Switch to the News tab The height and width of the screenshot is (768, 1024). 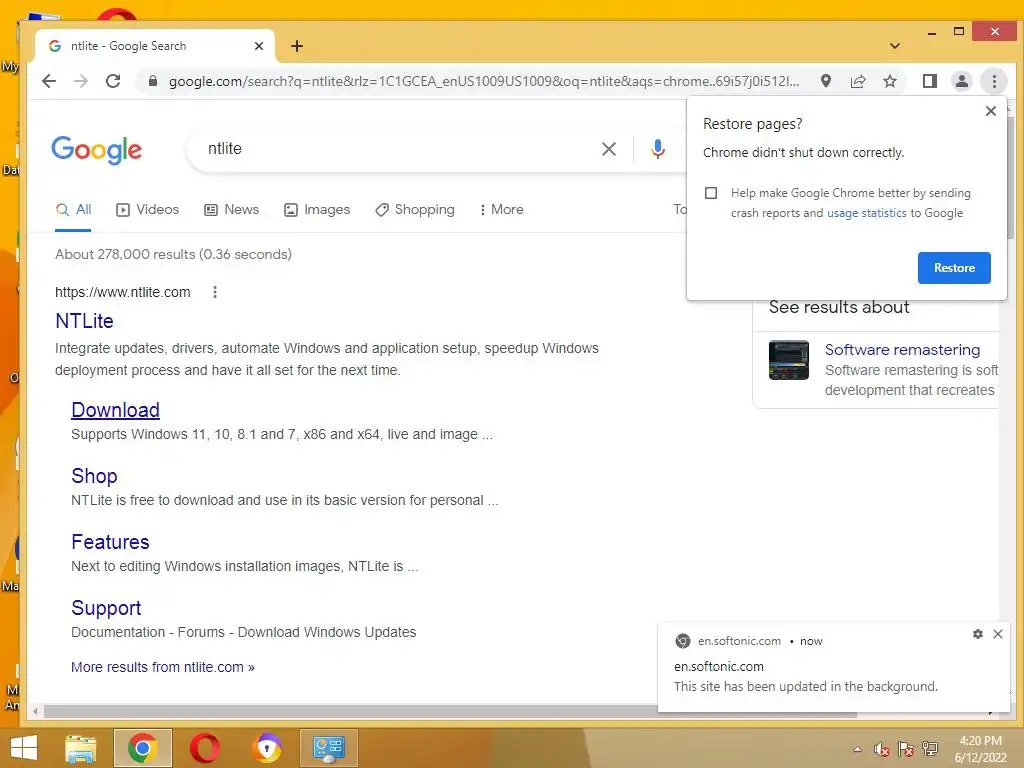tap(232, 210)
